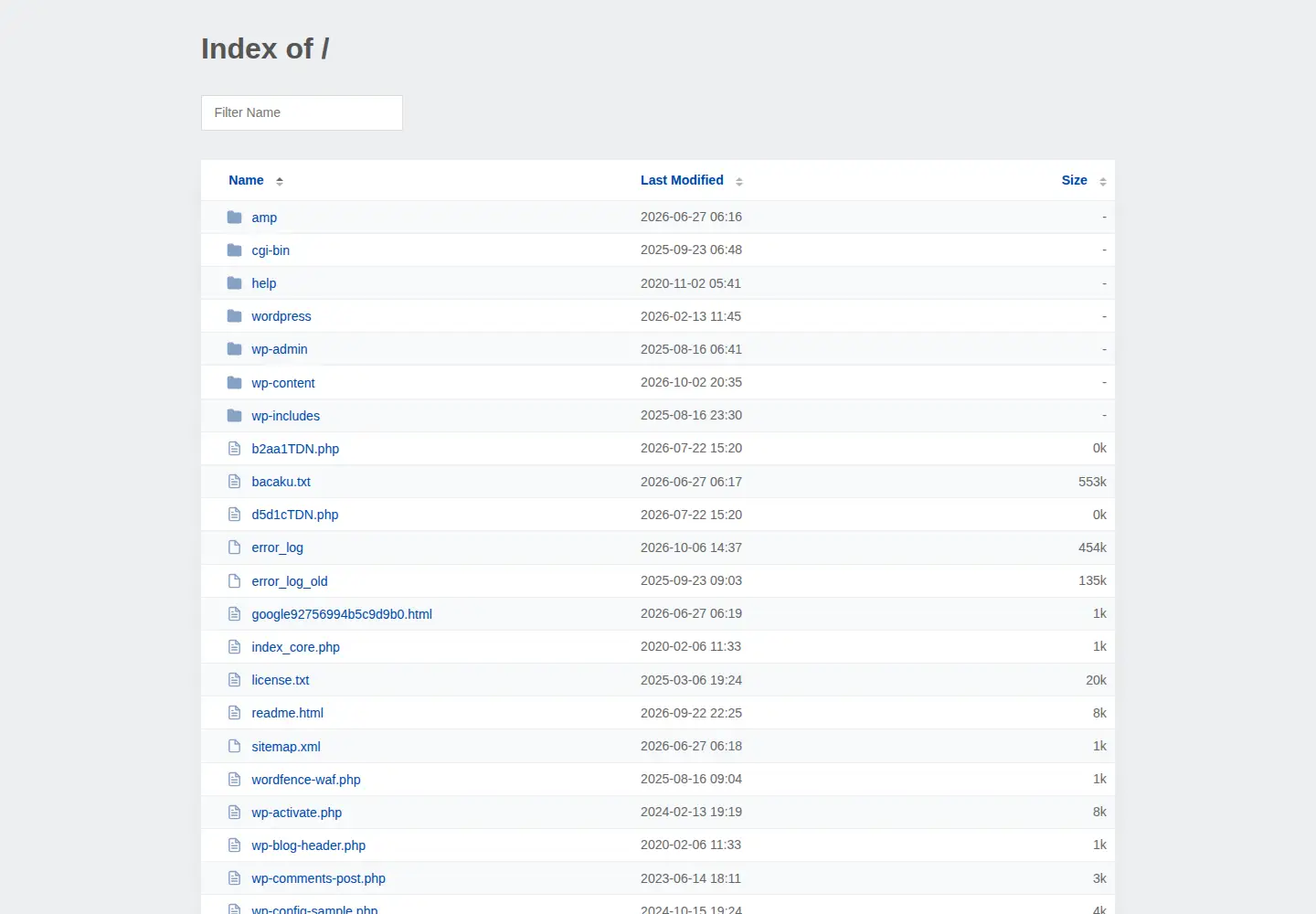This screenshot has width=1316, height=914.
Task: Open the wordpress directory link
Action: tap(281, 316)
